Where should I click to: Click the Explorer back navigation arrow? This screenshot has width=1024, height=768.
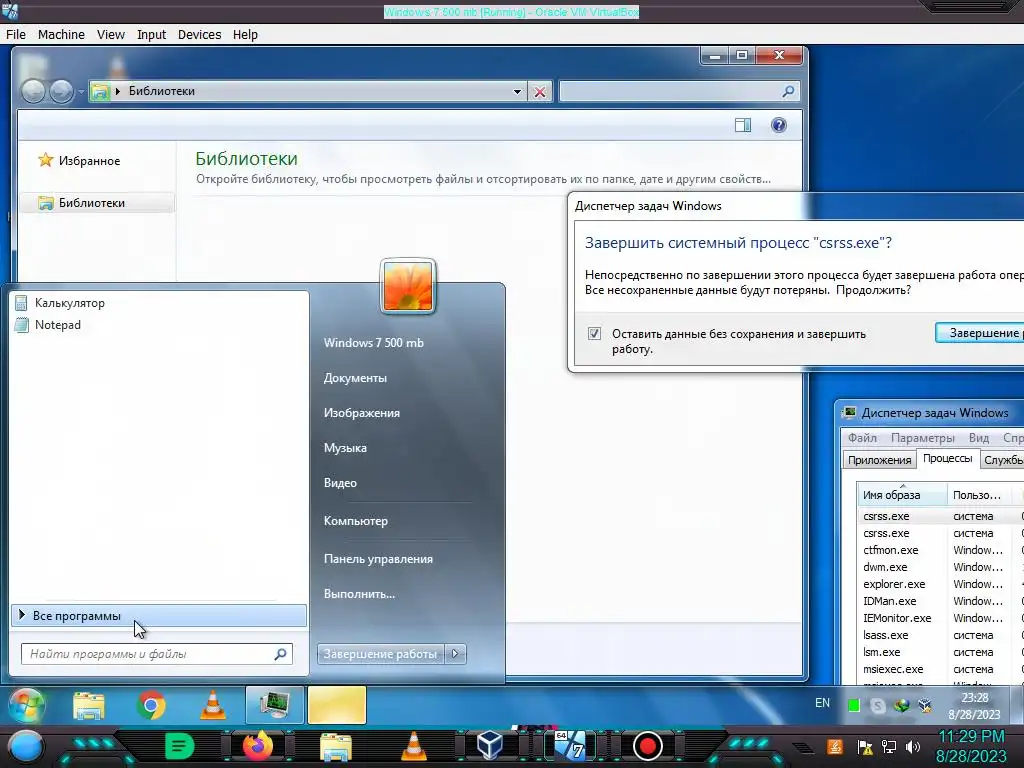click(x=33, y=91)
